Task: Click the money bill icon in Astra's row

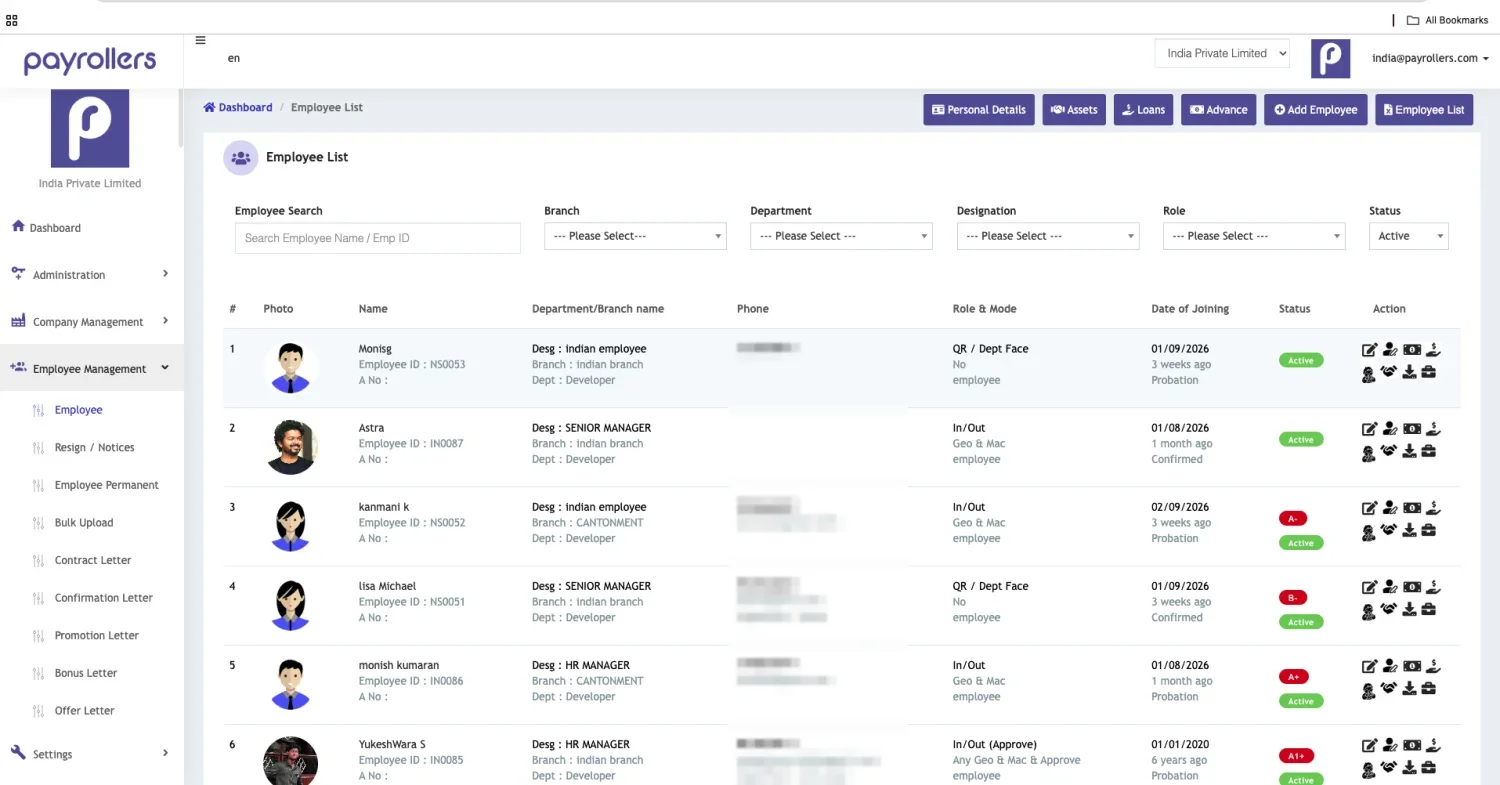Action: point(1411,429)
